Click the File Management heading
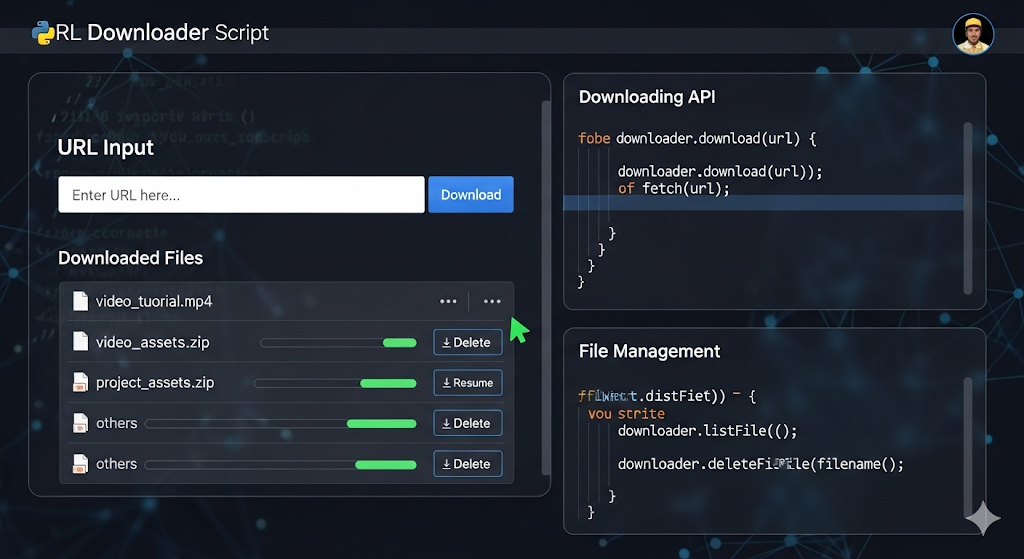 pos(649,351)
